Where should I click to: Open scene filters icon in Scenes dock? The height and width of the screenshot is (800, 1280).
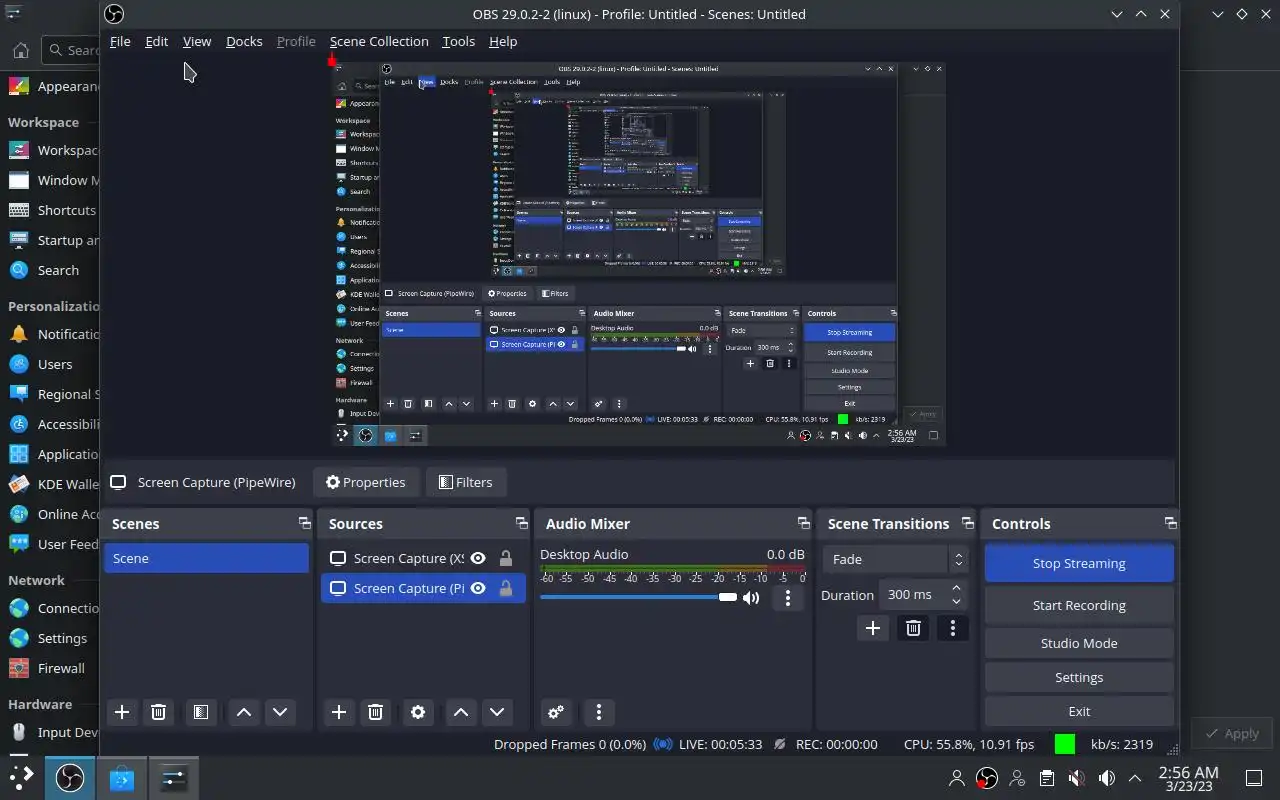point(200,712)
